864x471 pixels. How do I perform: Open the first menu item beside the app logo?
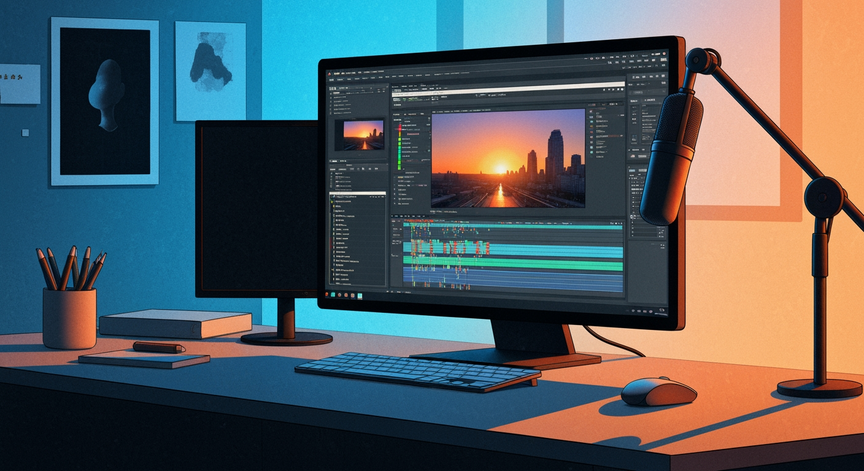click(x=337, y=73)
